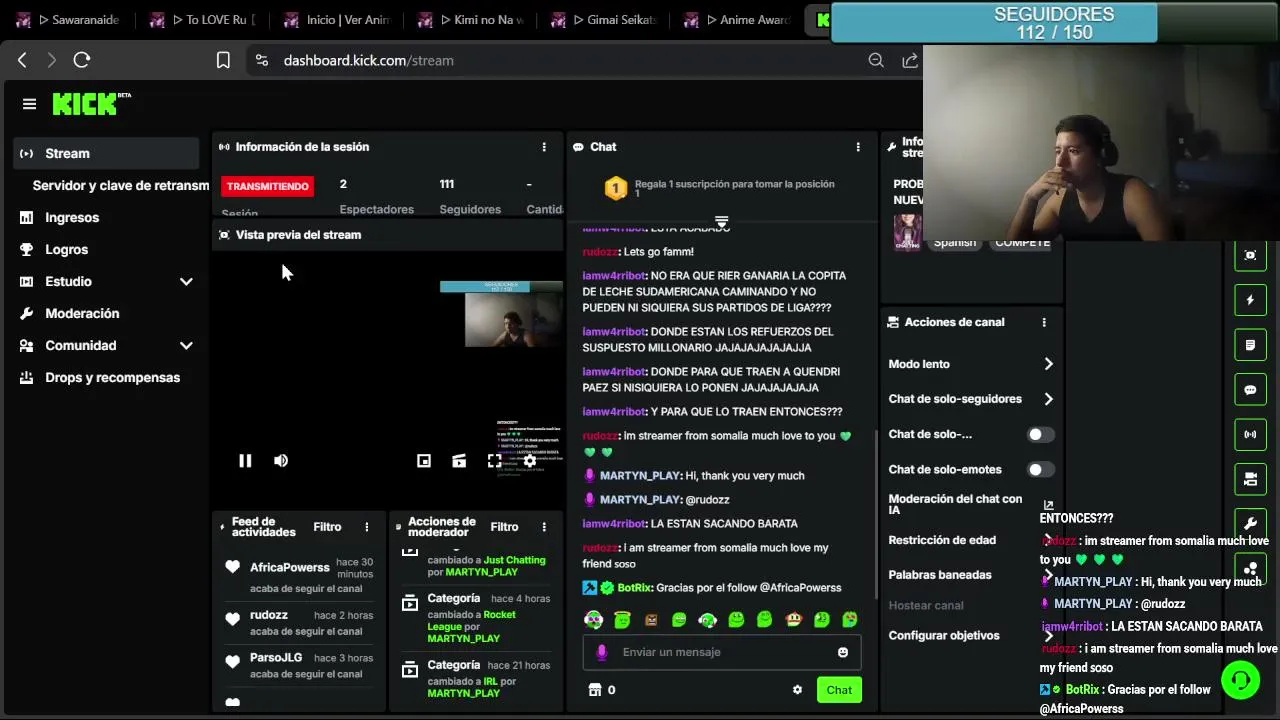
Task: Click the Just Chatting category link
Action: point(514,560)
